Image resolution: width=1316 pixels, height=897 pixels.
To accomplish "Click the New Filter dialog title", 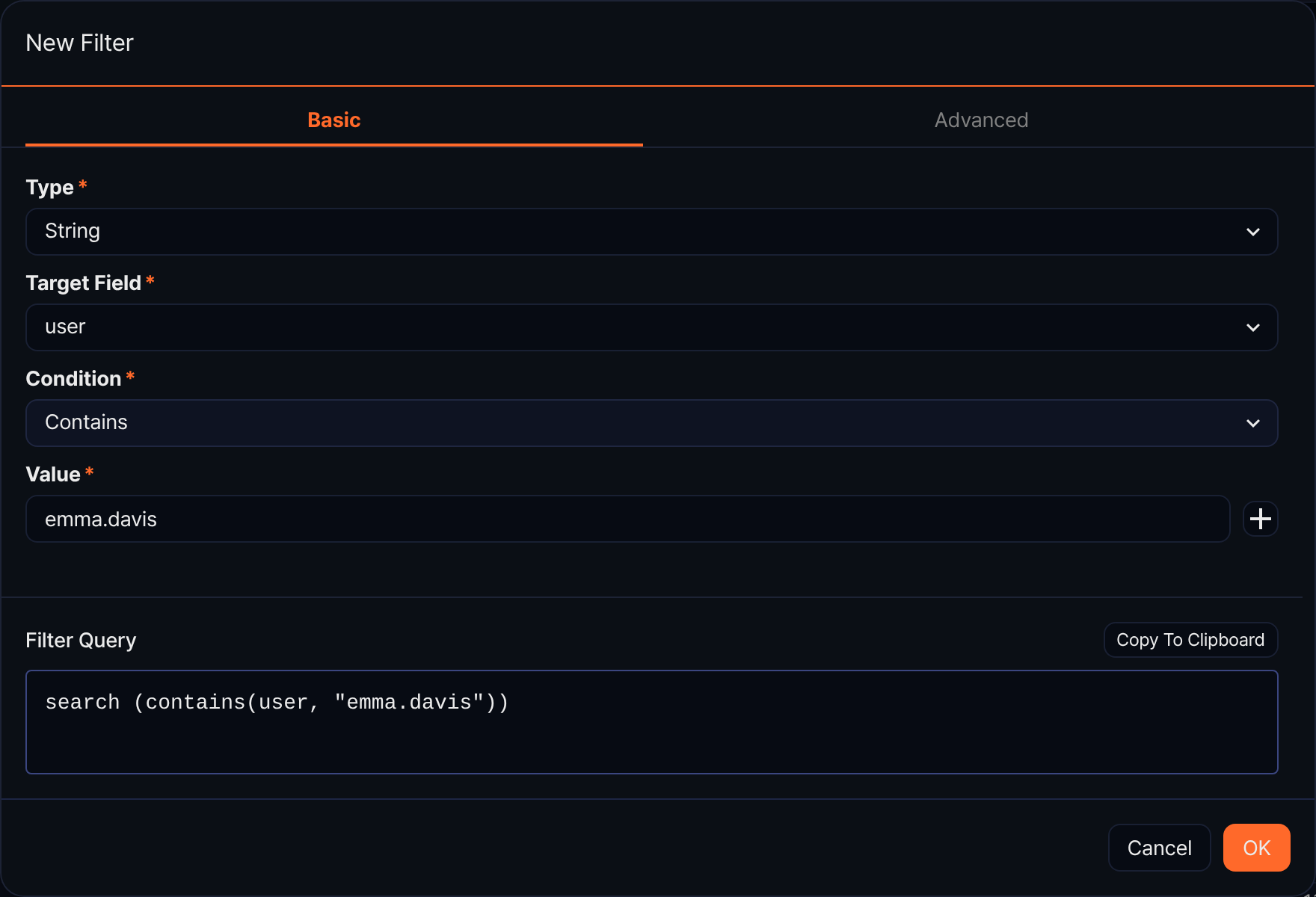I will (79, 43).
